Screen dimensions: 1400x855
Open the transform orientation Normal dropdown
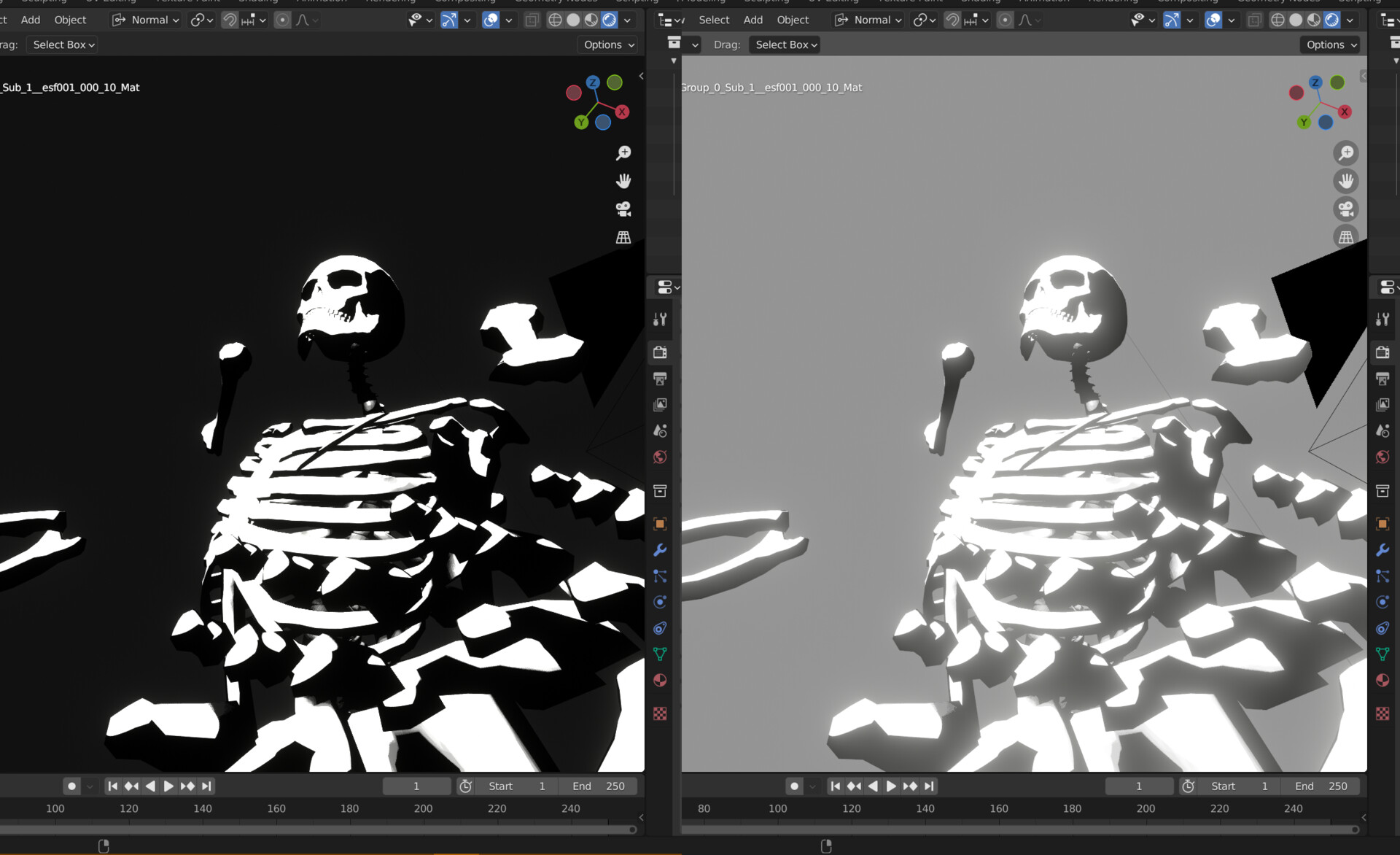click(145, 20)
